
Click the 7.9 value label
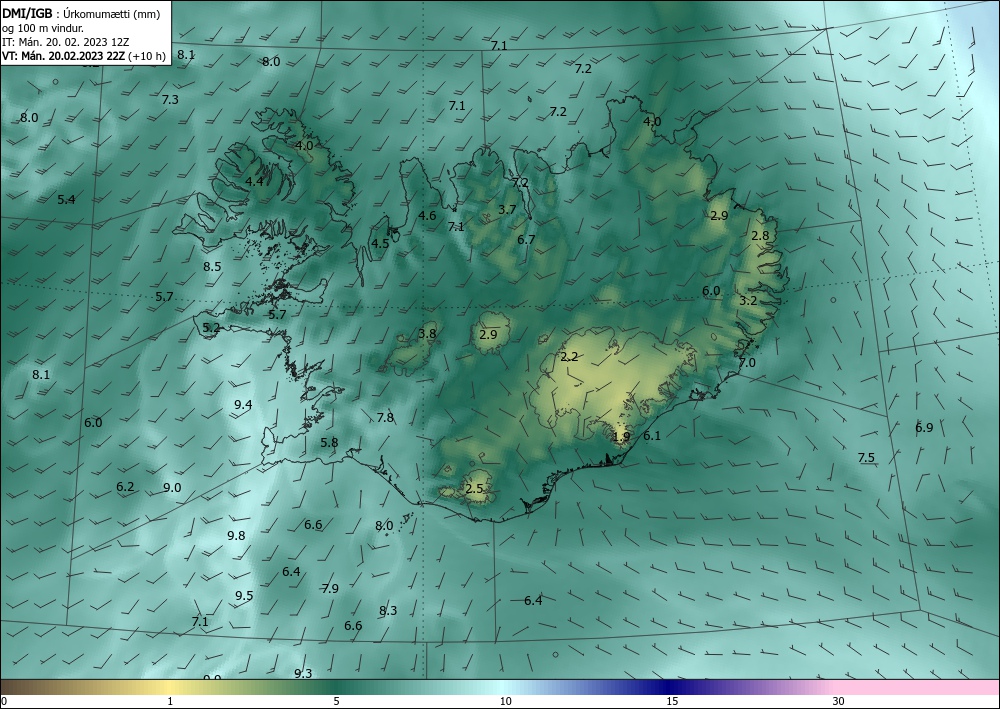click(330, 588)
